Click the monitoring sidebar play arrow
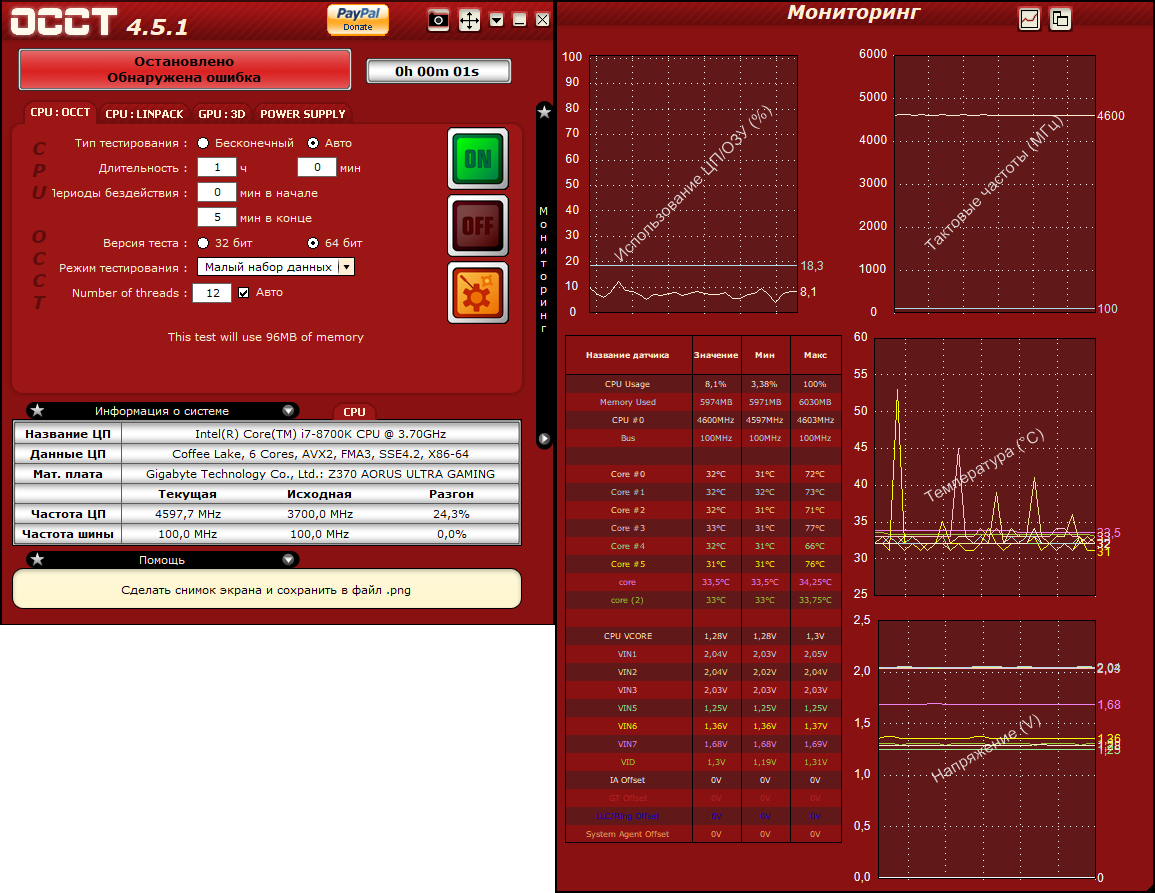This screenshot has width=1155, height=893. pyautogui.click(x=544, y=439)
